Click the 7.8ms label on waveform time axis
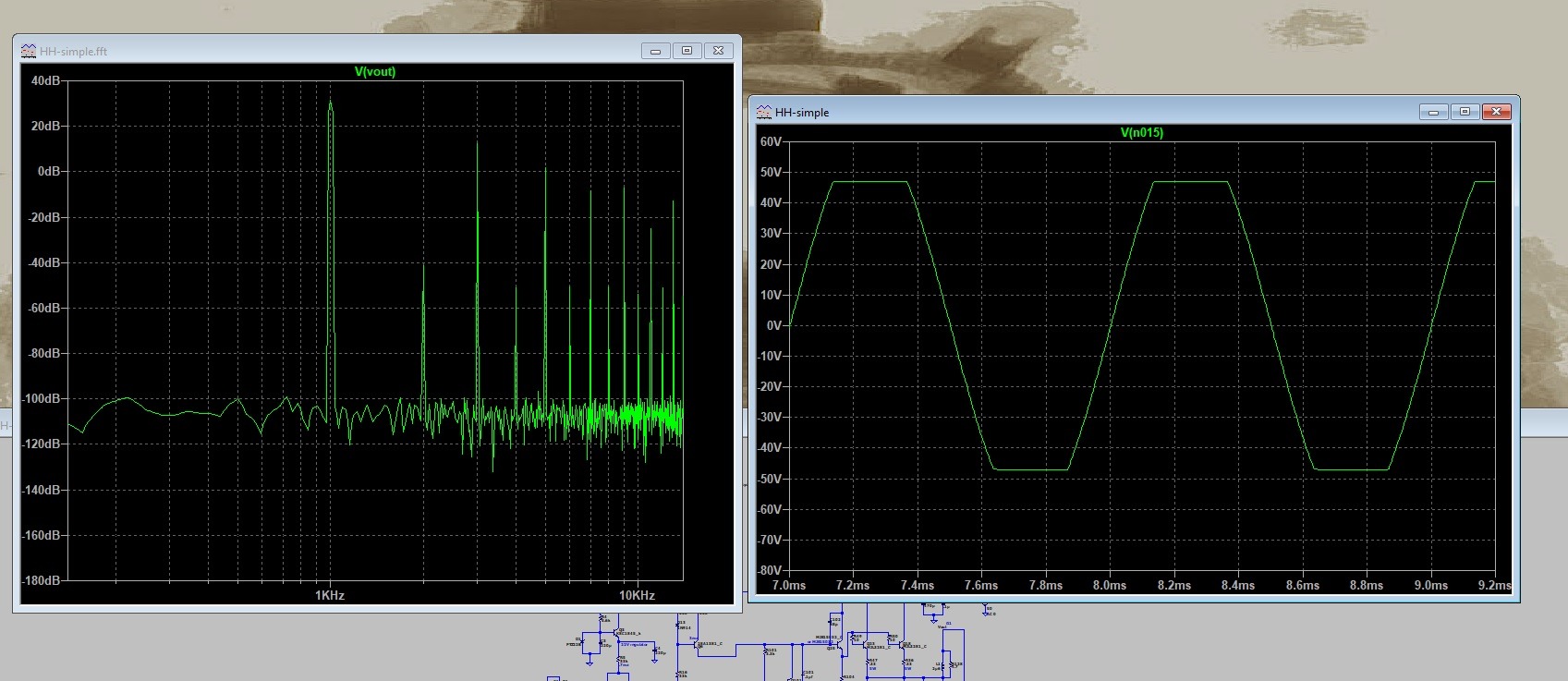The width and height of the screenshot is (1568, 681). (1045, 585)
